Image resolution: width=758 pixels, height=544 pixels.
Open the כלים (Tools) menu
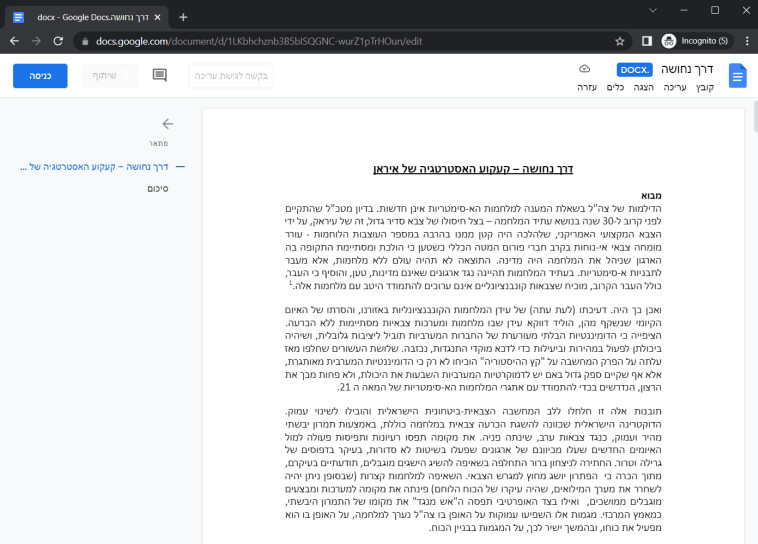(x=616, y=88)
